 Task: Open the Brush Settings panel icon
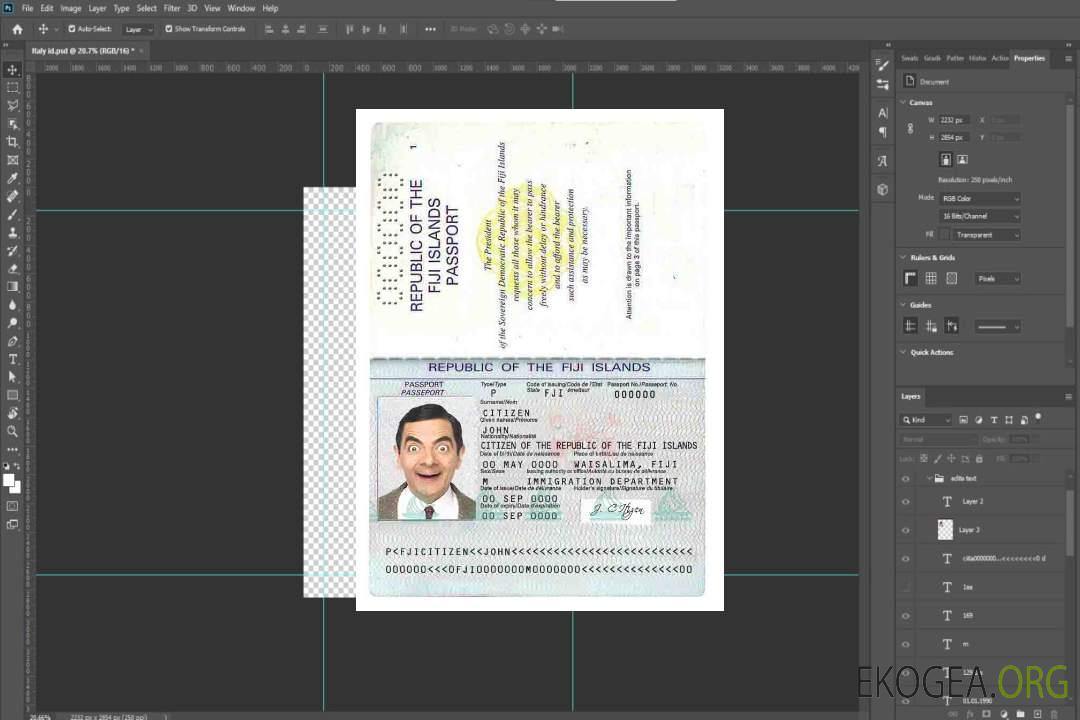point(882,65)
